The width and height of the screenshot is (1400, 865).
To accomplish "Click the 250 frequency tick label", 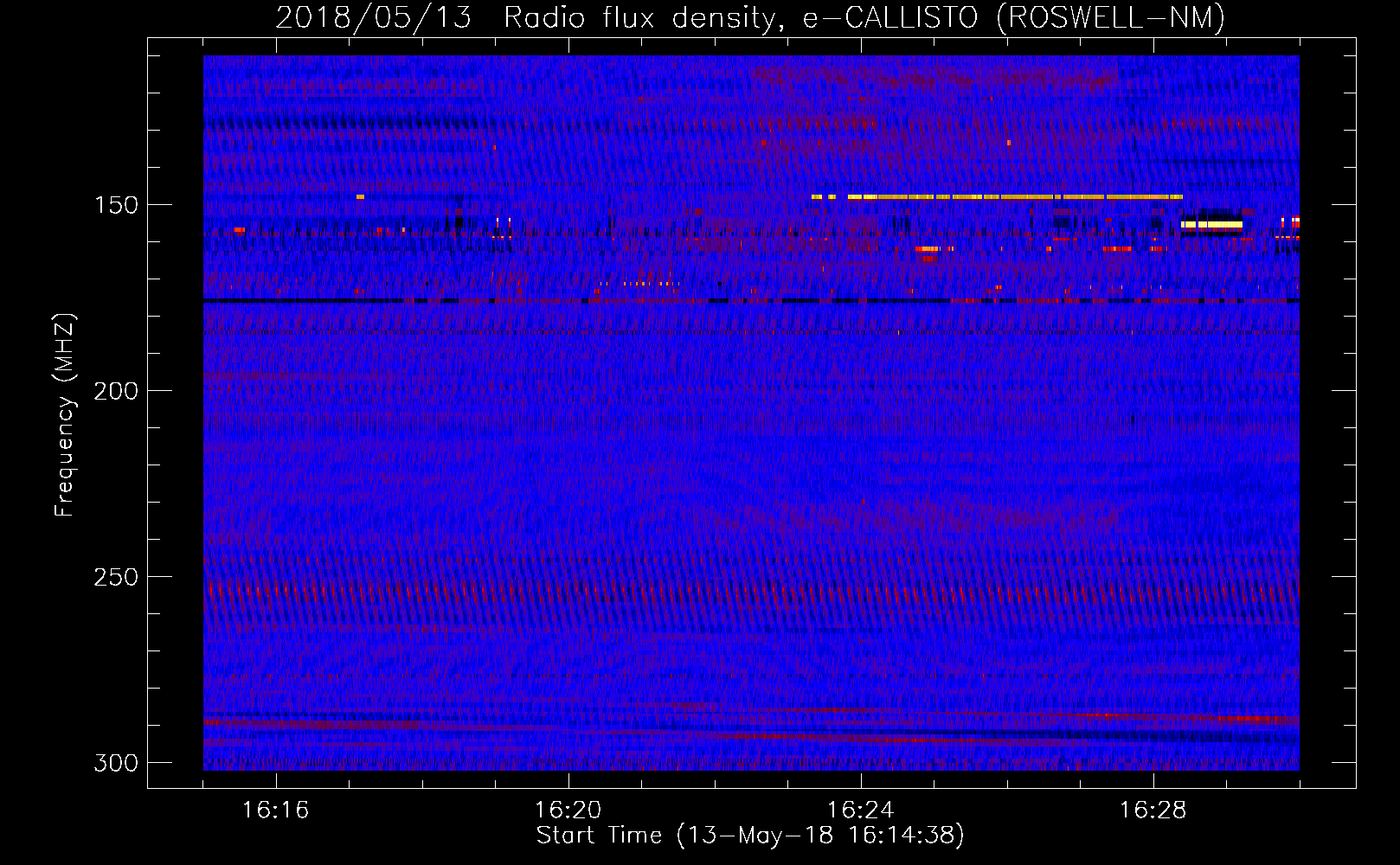I will coord(115,577).
